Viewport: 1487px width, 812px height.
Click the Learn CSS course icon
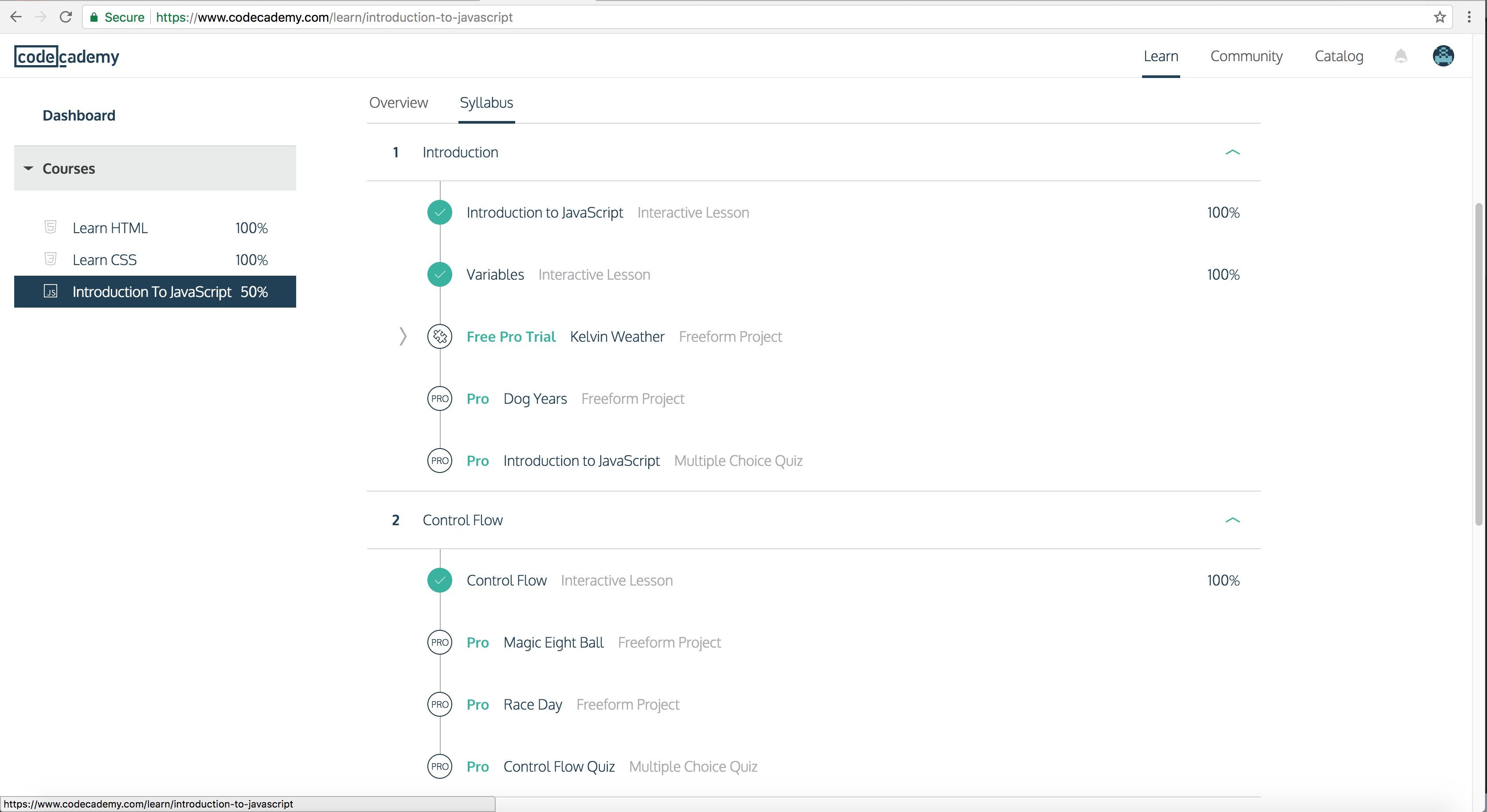[x=51, y=258]
